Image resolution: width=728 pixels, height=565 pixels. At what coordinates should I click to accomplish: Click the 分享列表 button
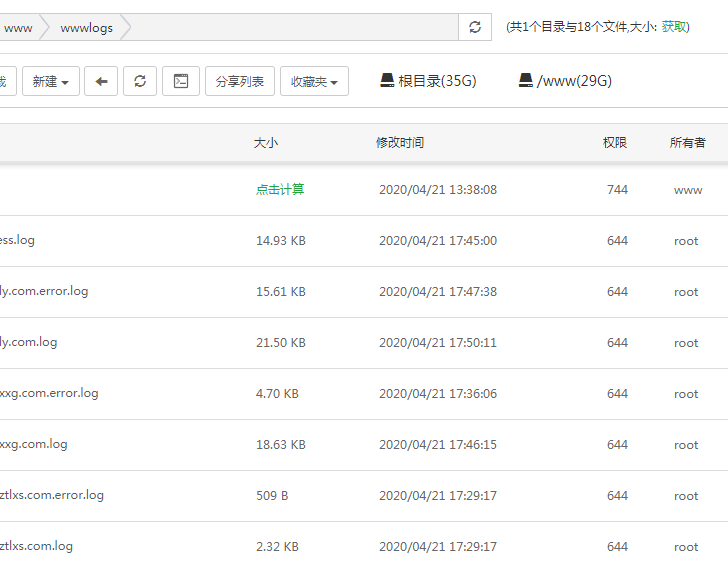click(x=240, y=81)
